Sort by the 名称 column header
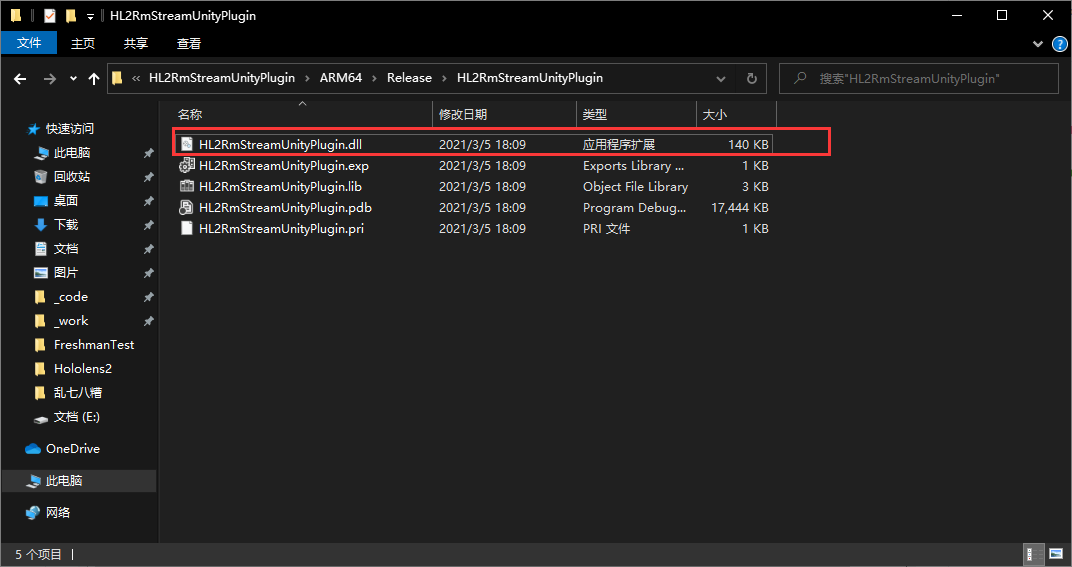1072x567 pixels. (x=302, y=114)
